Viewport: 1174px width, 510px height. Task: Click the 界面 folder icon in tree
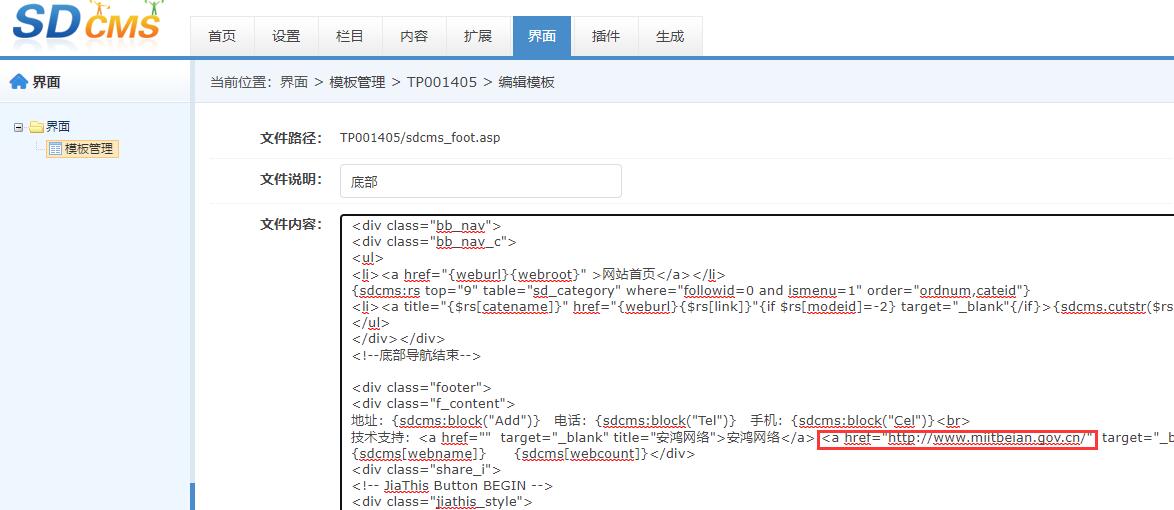[36, 127]
